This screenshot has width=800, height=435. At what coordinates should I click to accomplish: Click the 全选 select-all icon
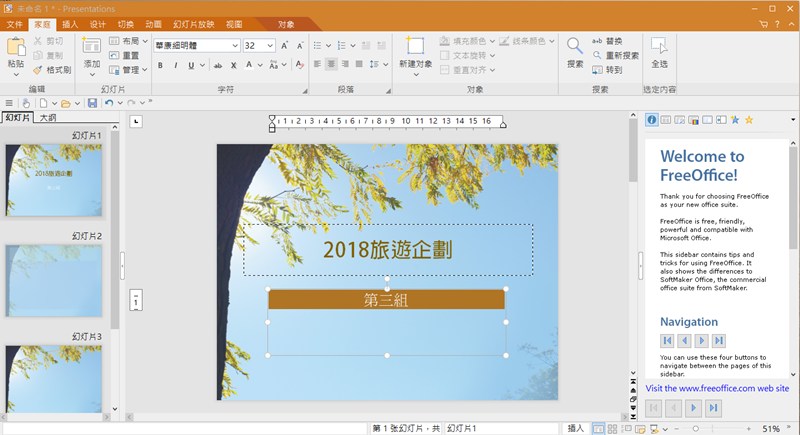point(659,46)
